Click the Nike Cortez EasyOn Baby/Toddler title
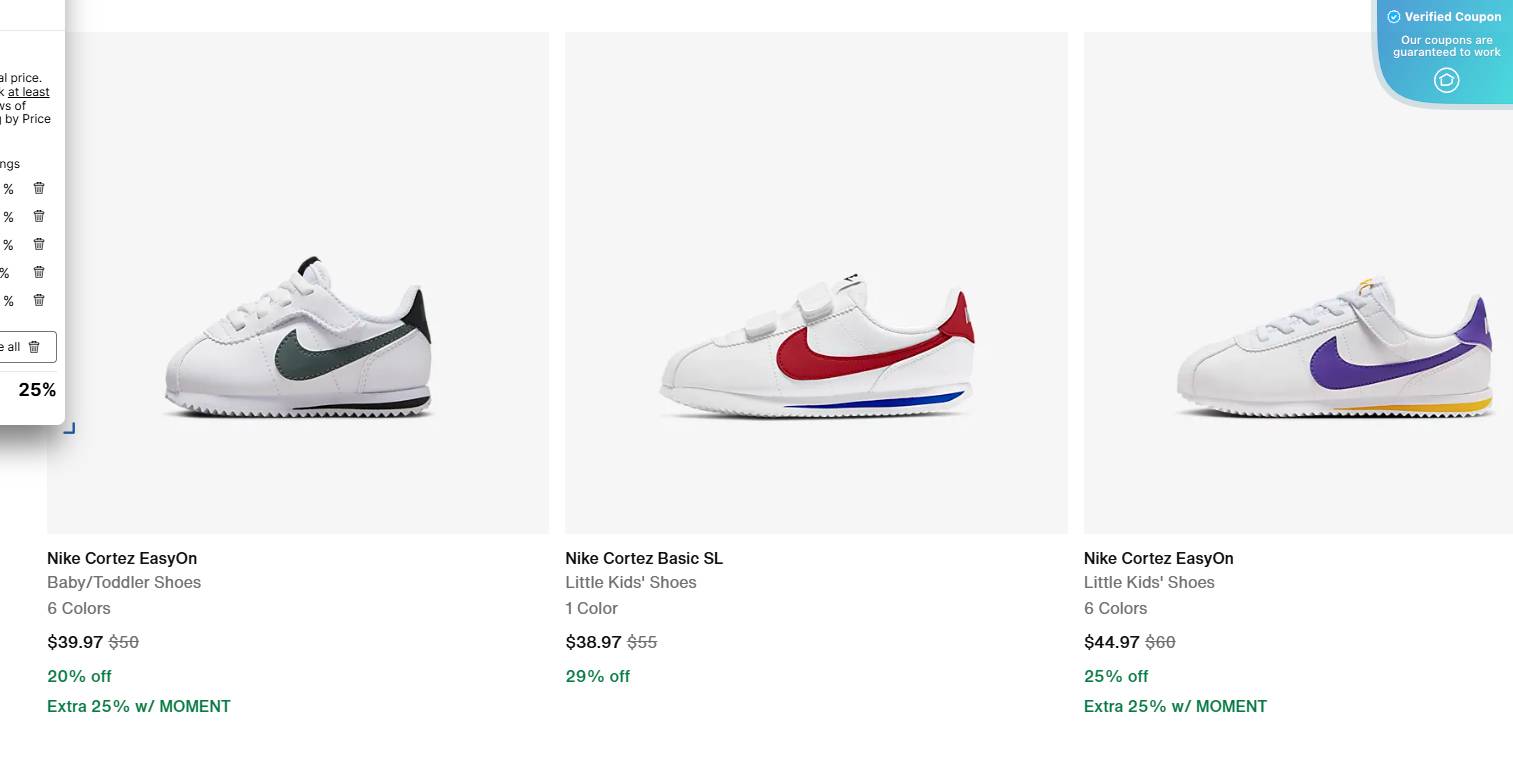The image size is (1513, 764). (x=122, y=558)
